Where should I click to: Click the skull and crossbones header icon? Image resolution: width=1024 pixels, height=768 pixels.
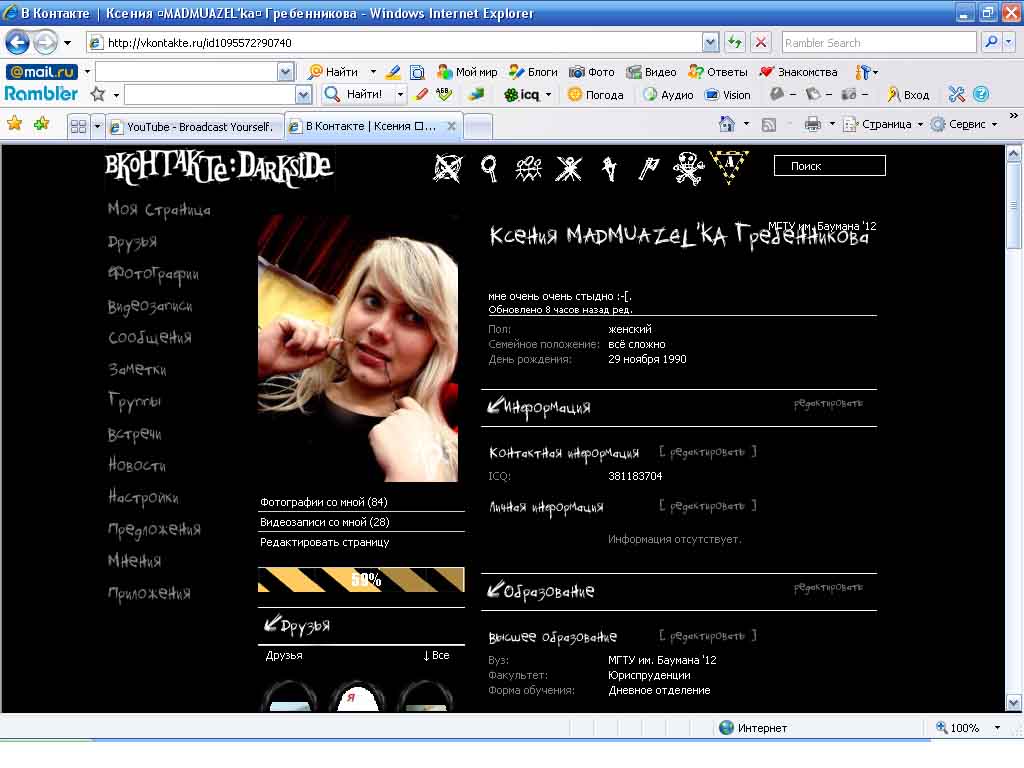(x=688, y=168)
